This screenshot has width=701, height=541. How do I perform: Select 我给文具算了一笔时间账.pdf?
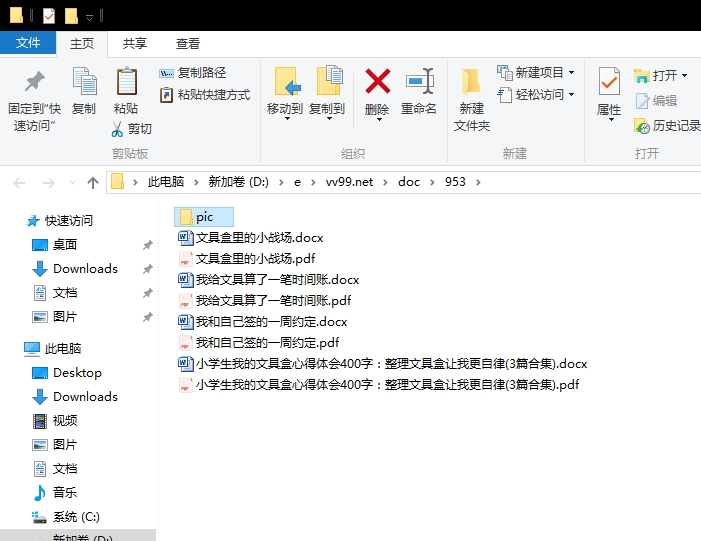(265, 300)
